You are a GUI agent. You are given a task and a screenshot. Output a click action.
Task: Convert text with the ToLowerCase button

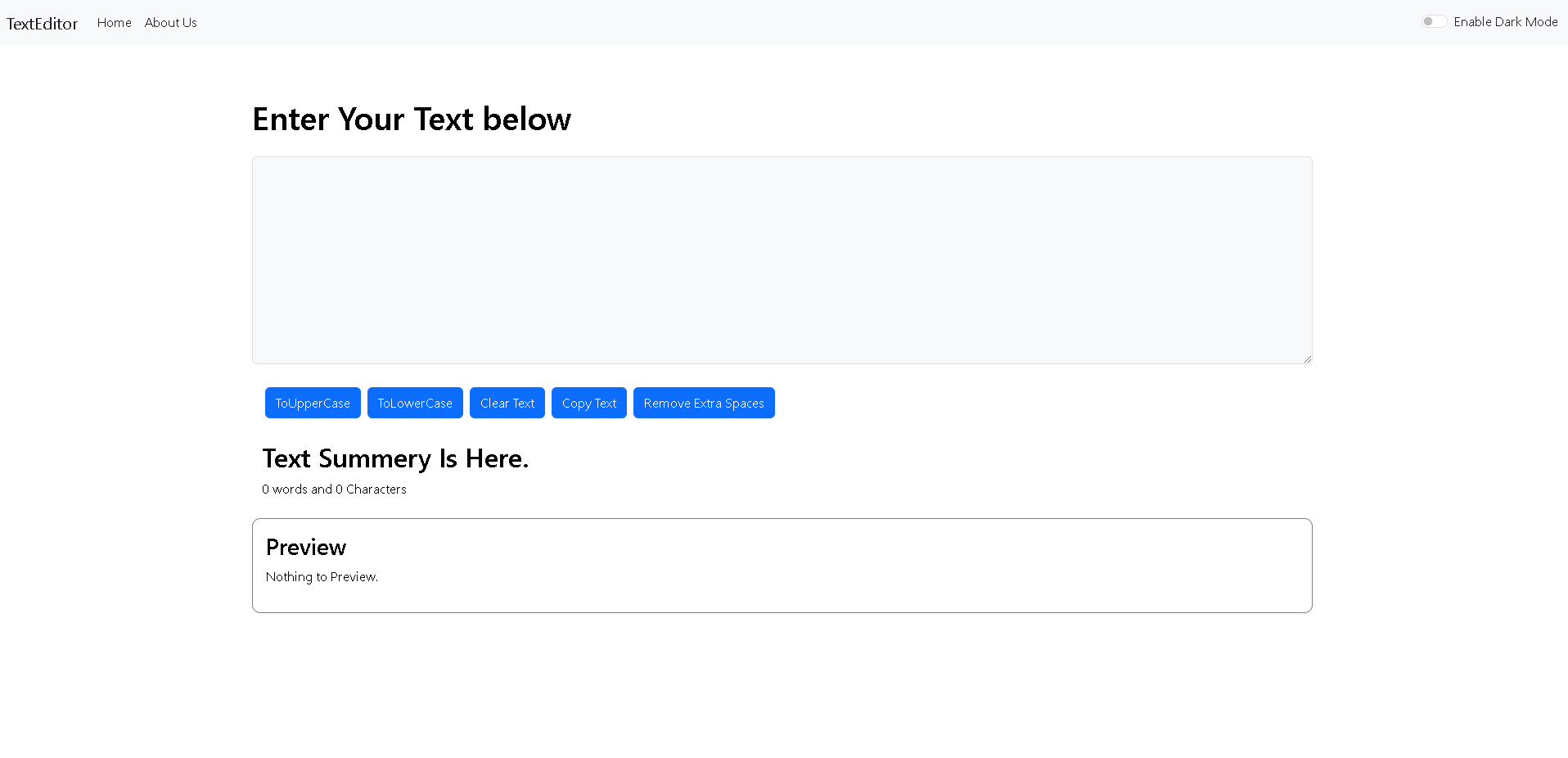click(x=414, y=403)
